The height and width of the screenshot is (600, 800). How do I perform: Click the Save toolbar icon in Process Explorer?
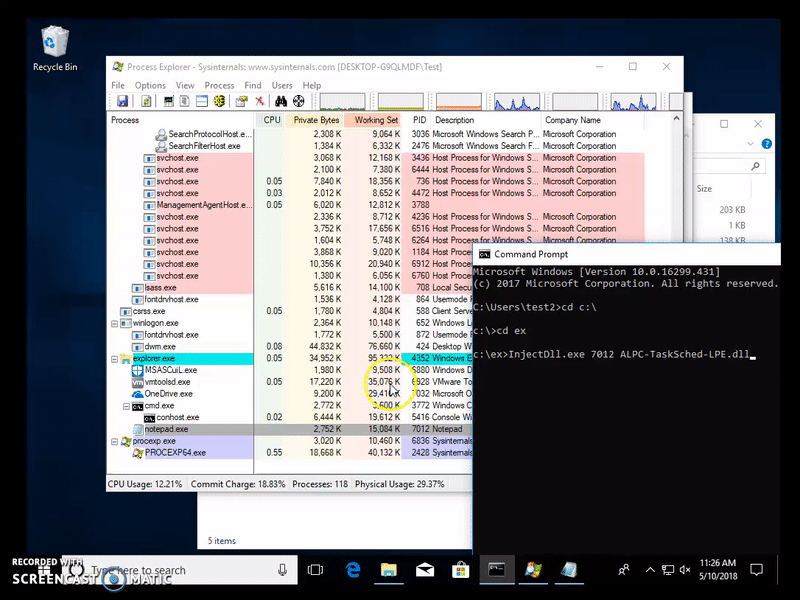122,101
